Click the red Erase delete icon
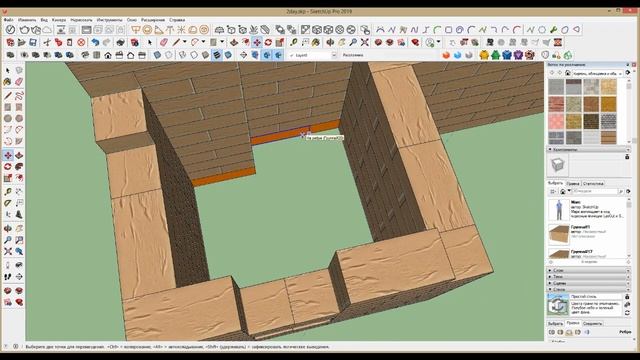The width and height of the screenshot is (640, 360). (81, 42)
